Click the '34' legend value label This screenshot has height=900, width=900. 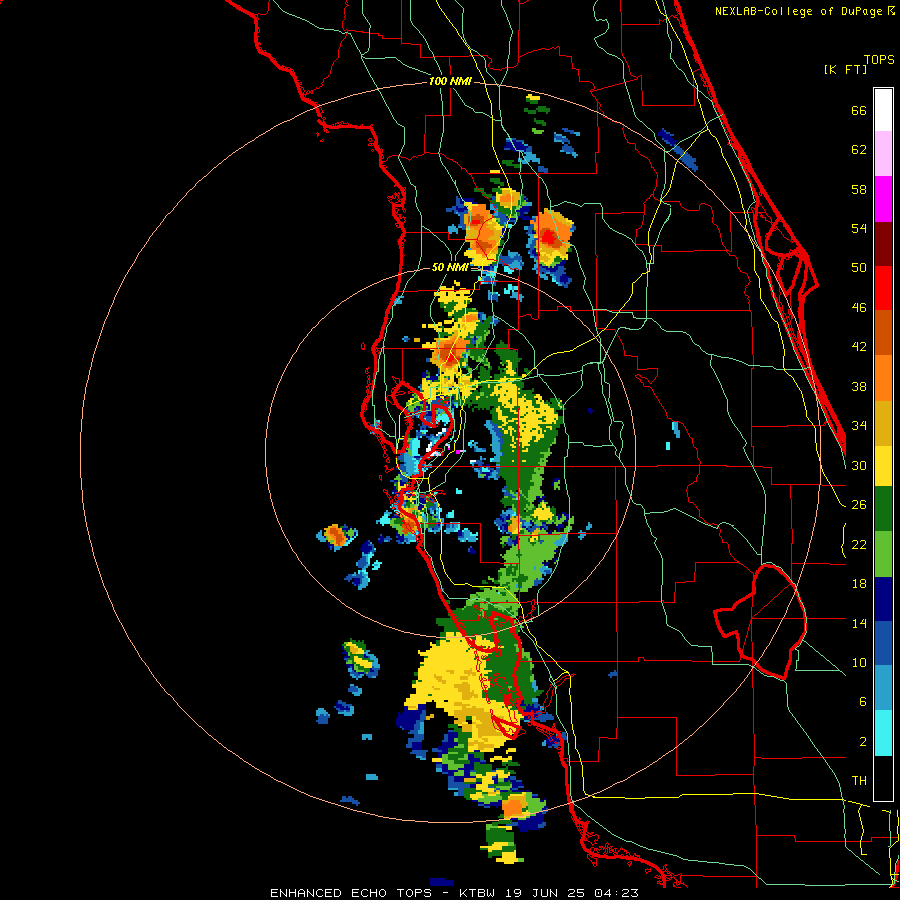tap(859, 426)
